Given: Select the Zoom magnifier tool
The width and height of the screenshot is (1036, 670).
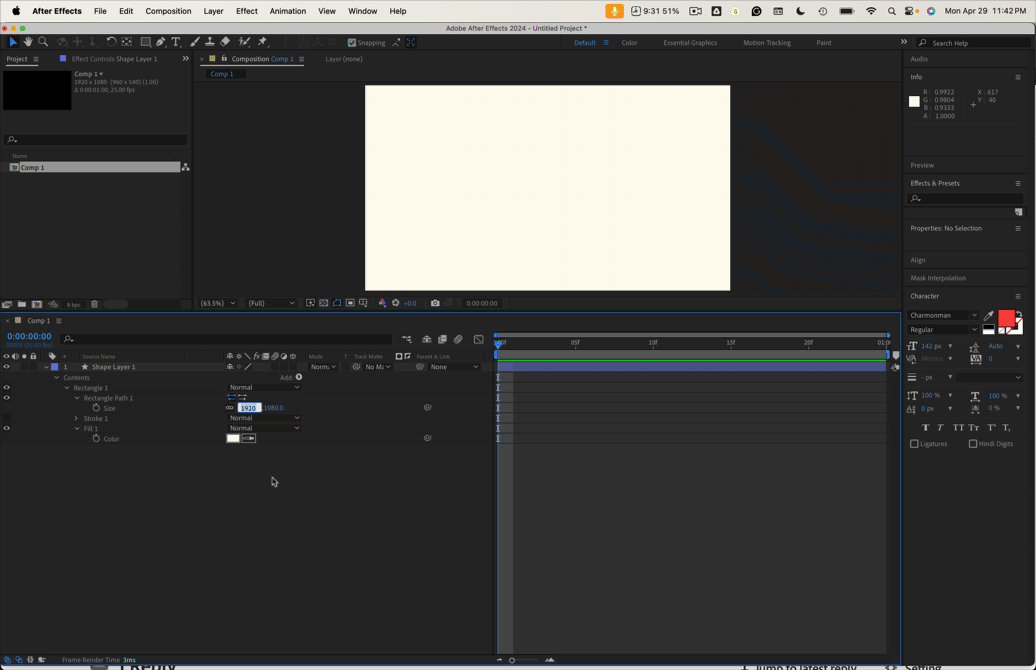Looking at the screenshot, I should pos(43,42).
